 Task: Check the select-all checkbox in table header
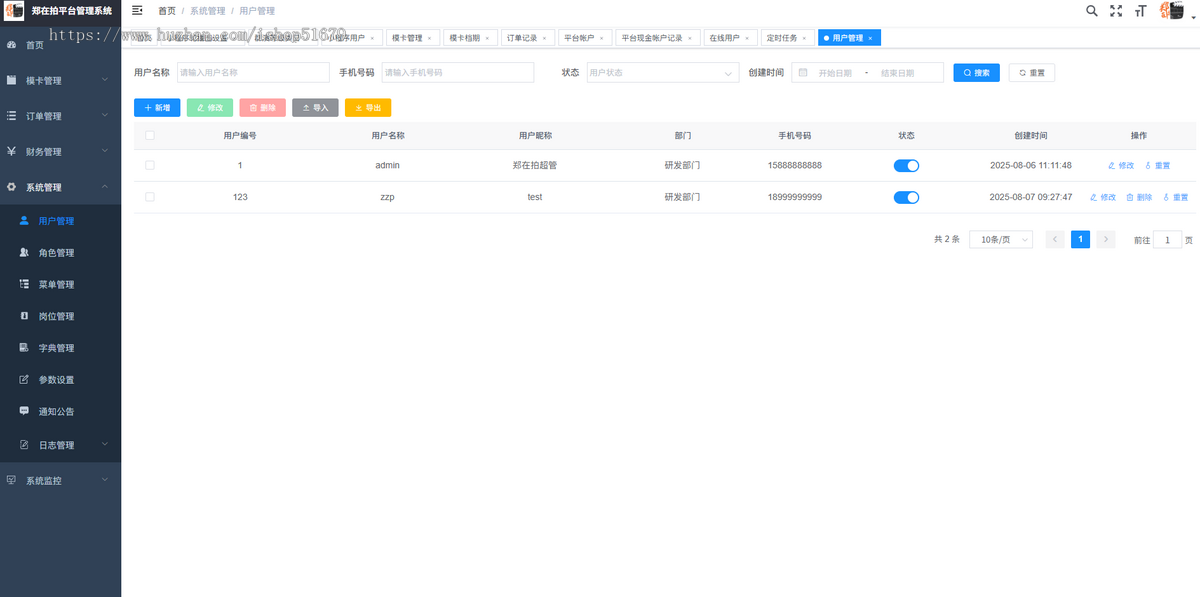[150, 134]
